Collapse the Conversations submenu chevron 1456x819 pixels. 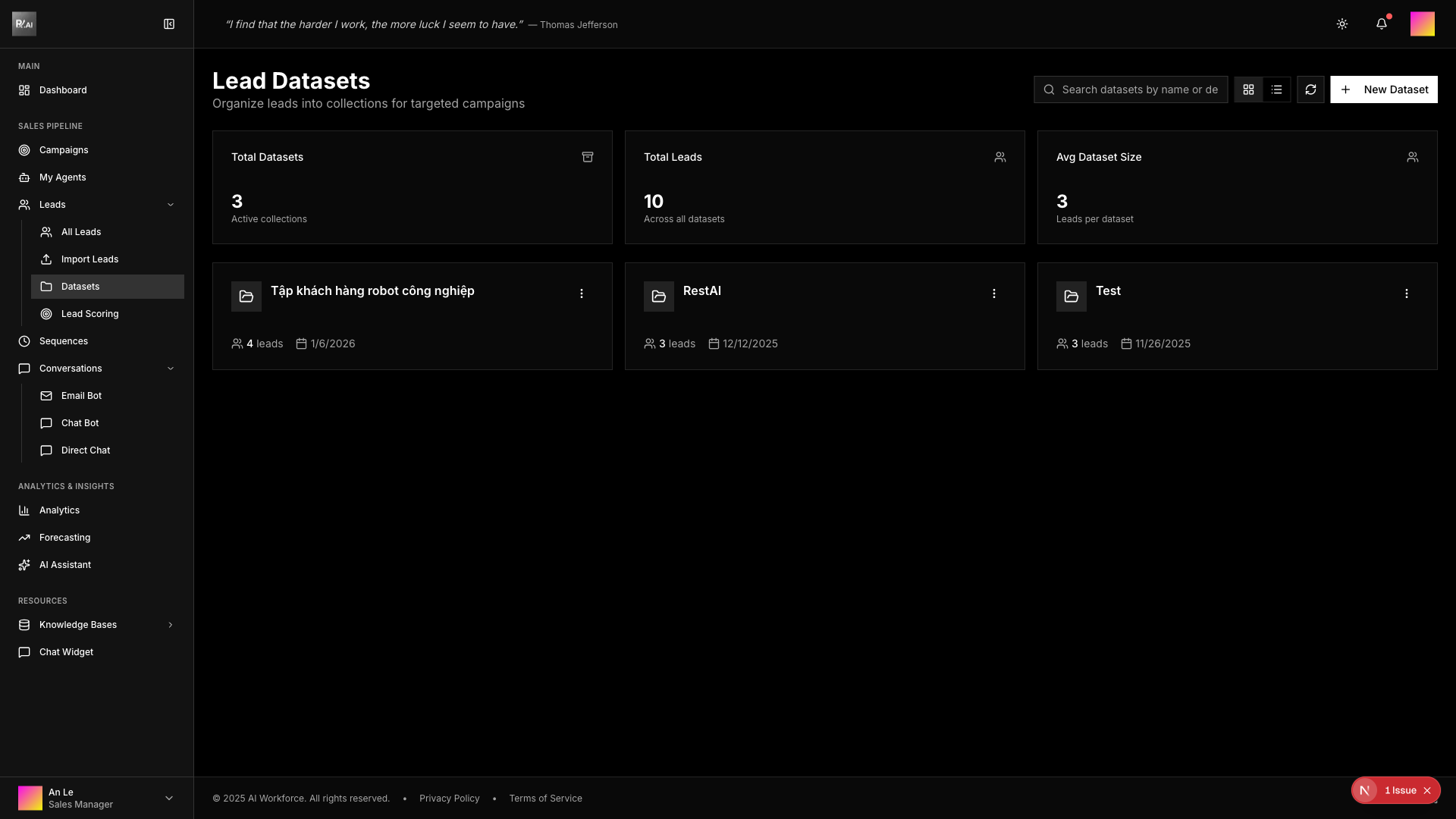click(170, 369)
